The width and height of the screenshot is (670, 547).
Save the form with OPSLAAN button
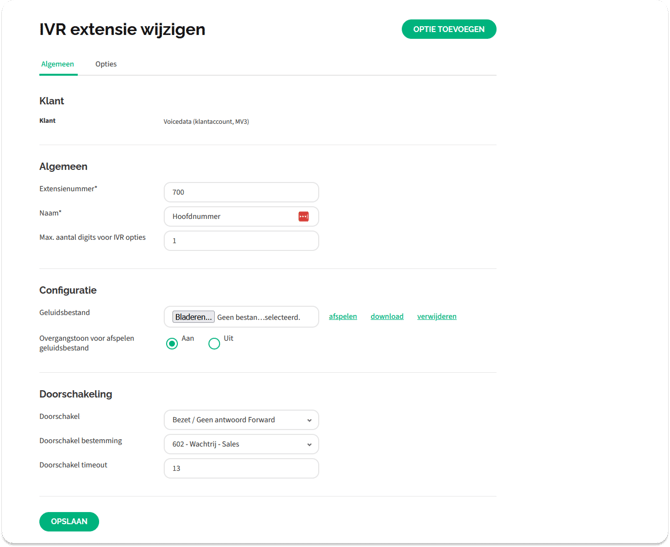click(69, 521)
